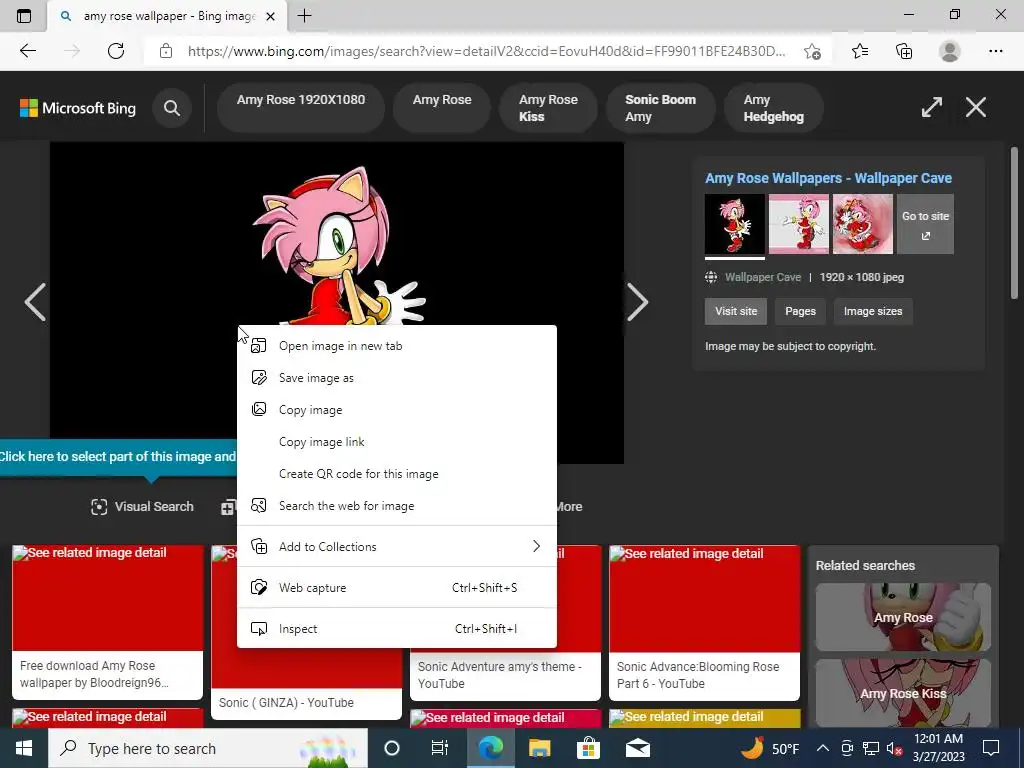Select the black-background Amy thumbnail

coord(735,224)
